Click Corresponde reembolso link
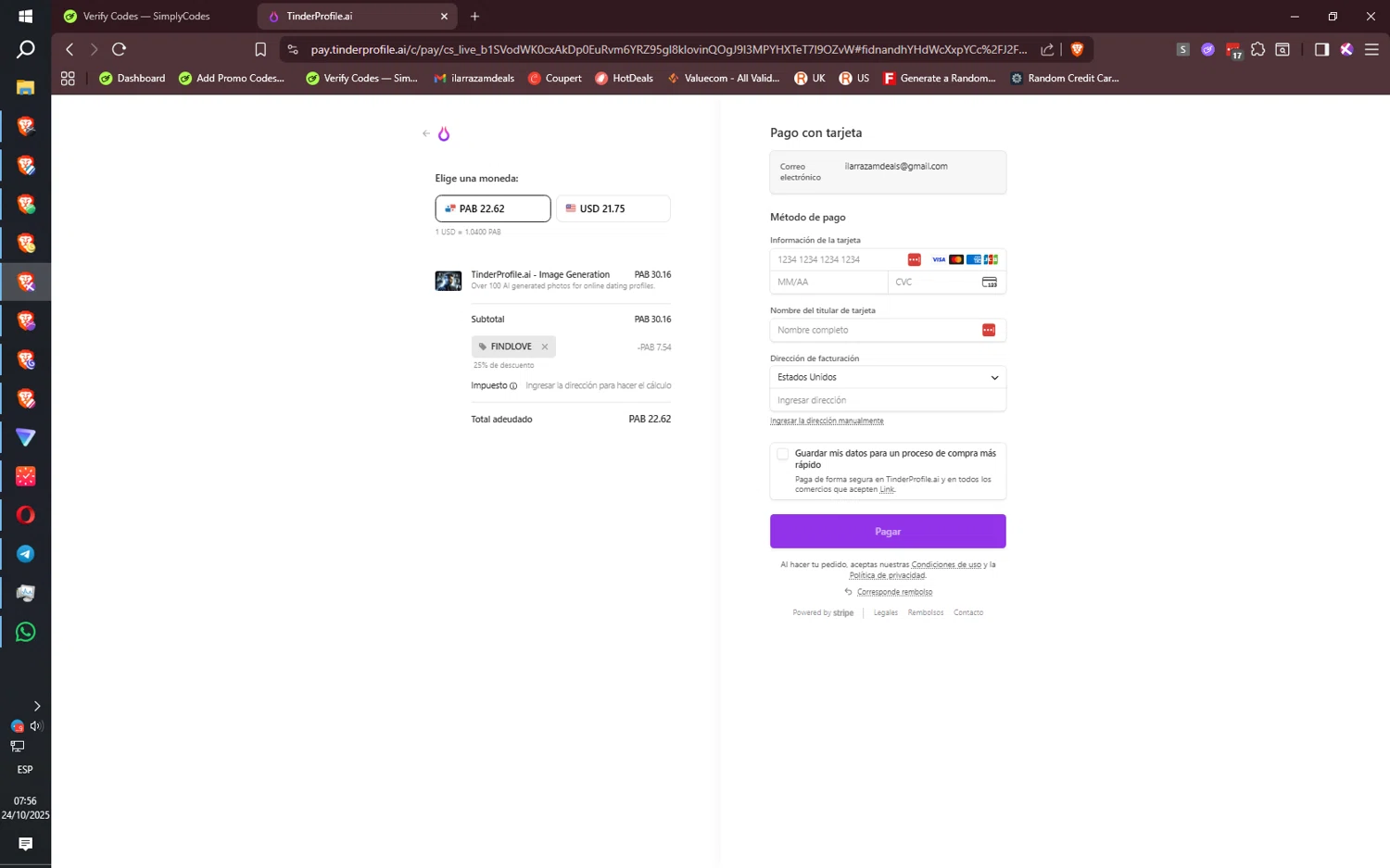Image resolution: width=1390 pixels, height=868 pixels. 894,592
